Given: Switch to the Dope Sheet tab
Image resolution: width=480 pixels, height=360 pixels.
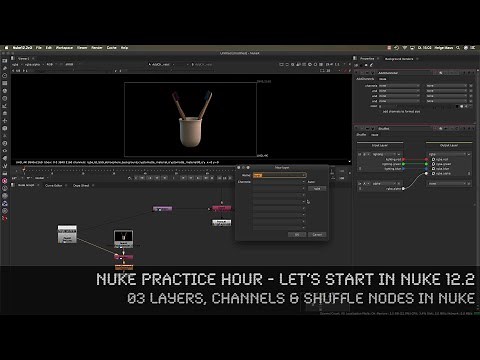Looking at the screenshot, I should click(81, 185).
